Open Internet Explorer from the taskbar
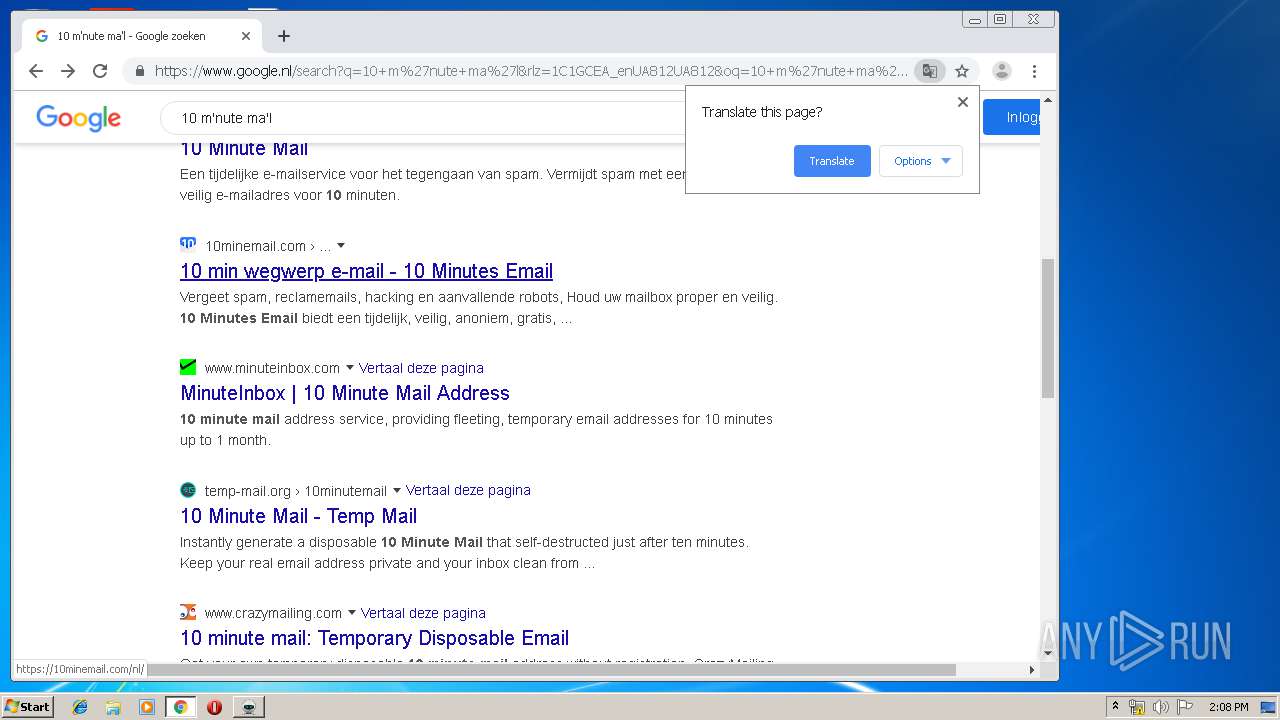 pyautogui.click(x=80, y=707)
